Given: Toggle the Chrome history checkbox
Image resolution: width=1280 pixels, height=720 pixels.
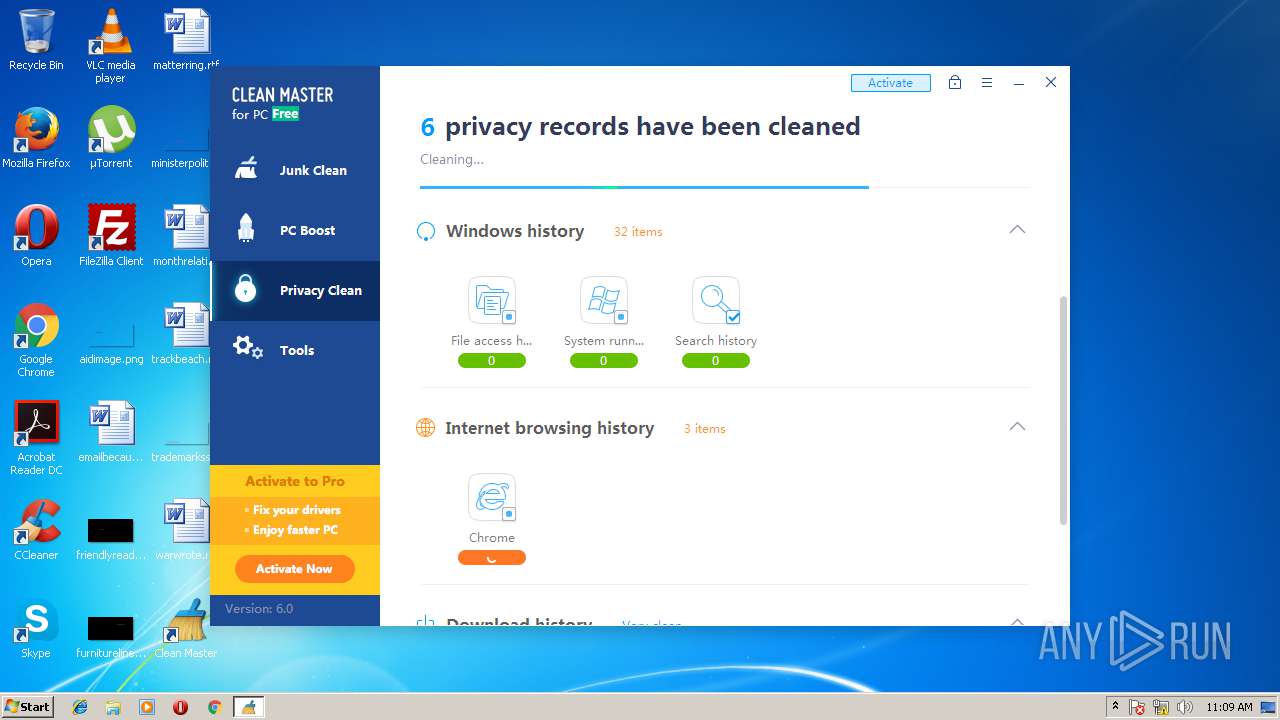Looking at the screenshot, I should click(509, 514).
